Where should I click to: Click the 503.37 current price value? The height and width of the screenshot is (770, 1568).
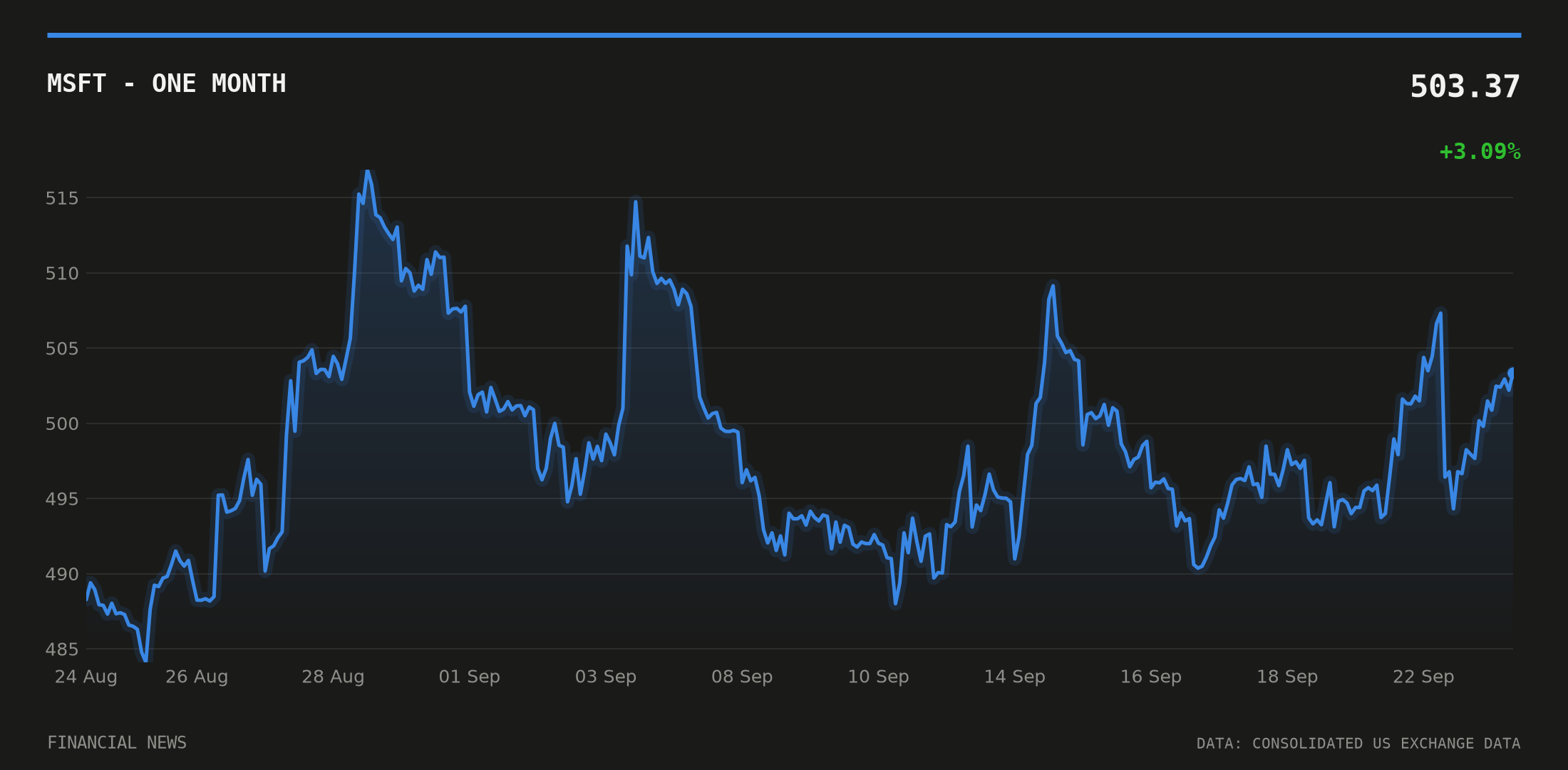[x=1465, y=87]
